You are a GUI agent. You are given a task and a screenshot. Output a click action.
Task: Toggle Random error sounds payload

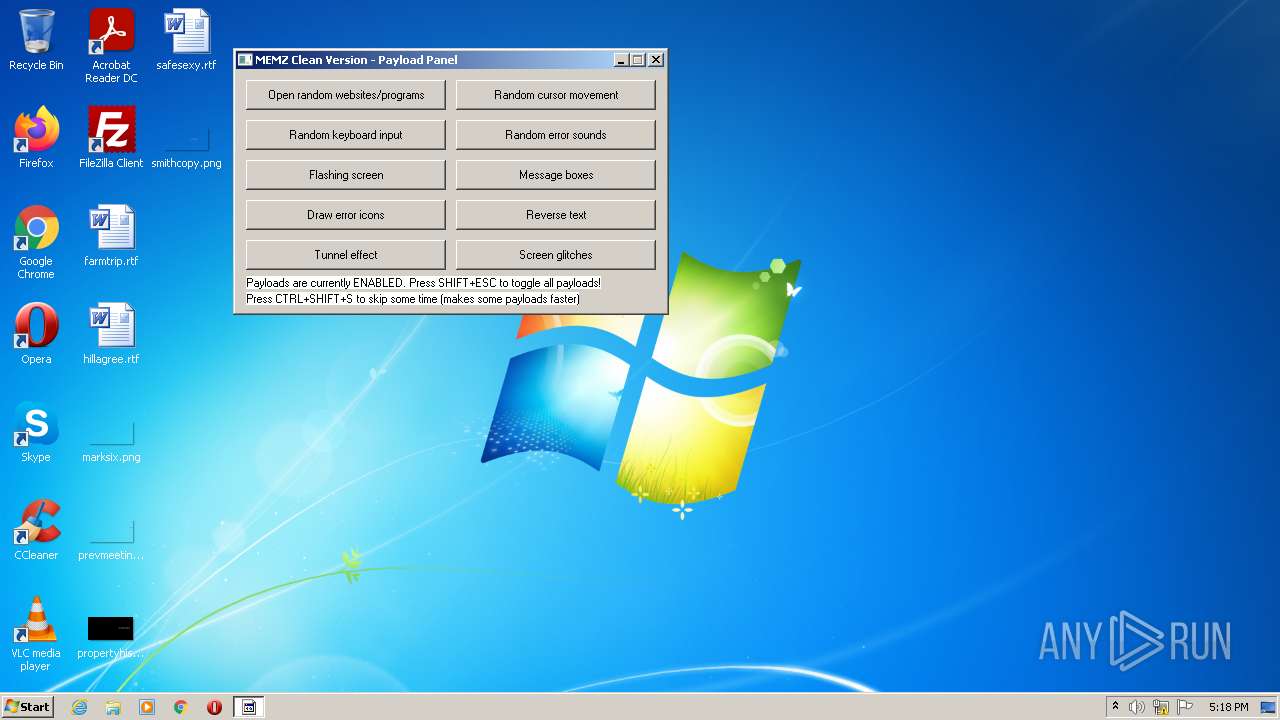point(556,135)
